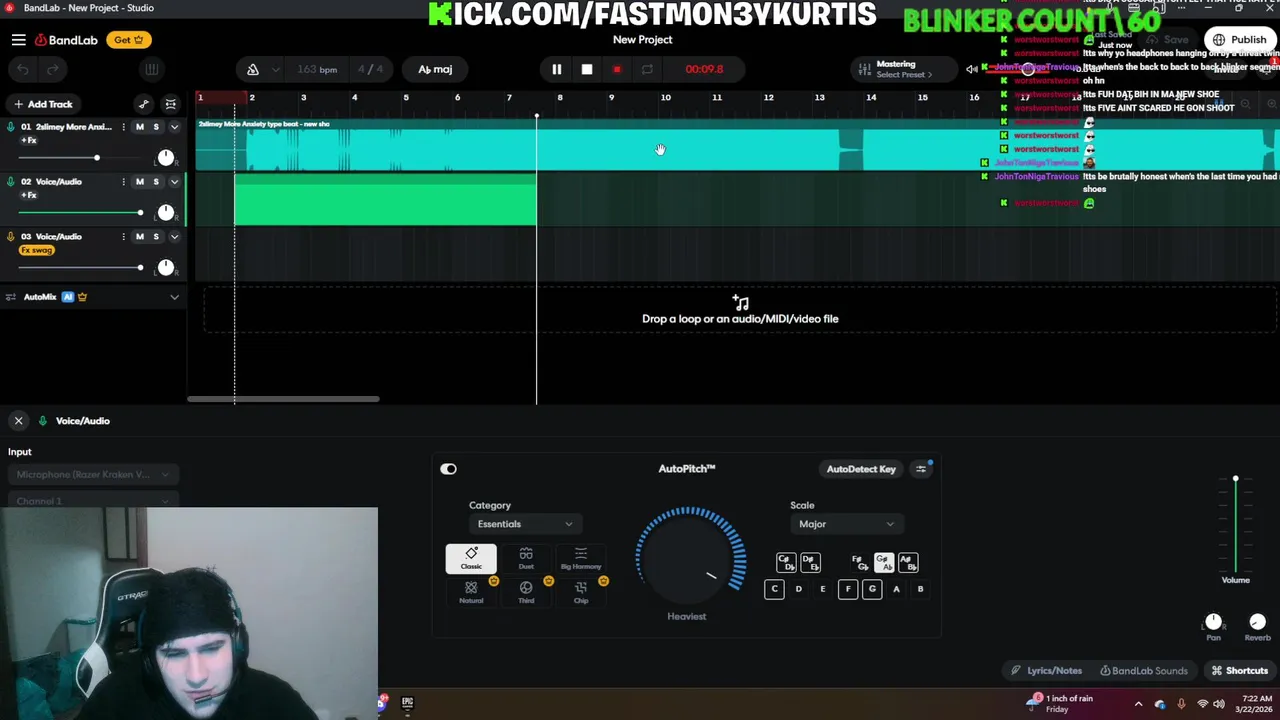
Task: Expand track 02 chevron
Action: [174, 182]
